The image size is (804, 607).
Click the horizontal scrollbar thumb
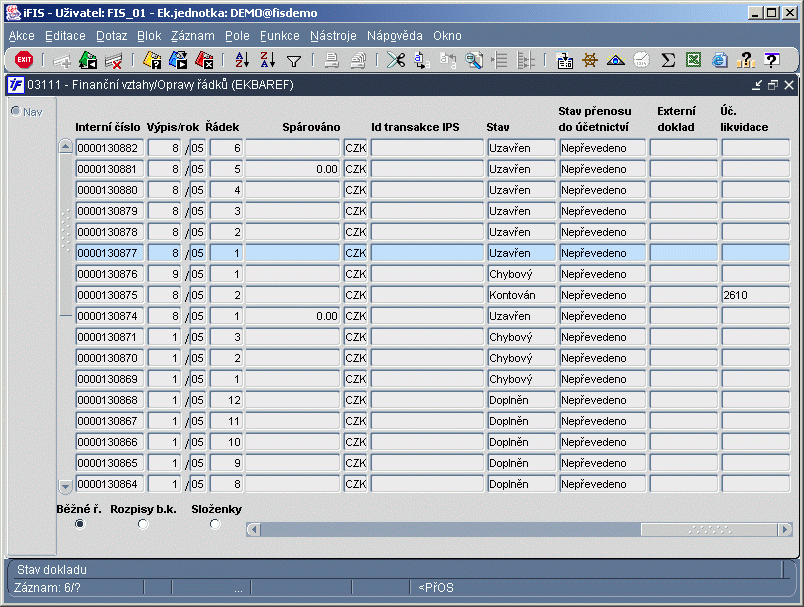point(710,530)
